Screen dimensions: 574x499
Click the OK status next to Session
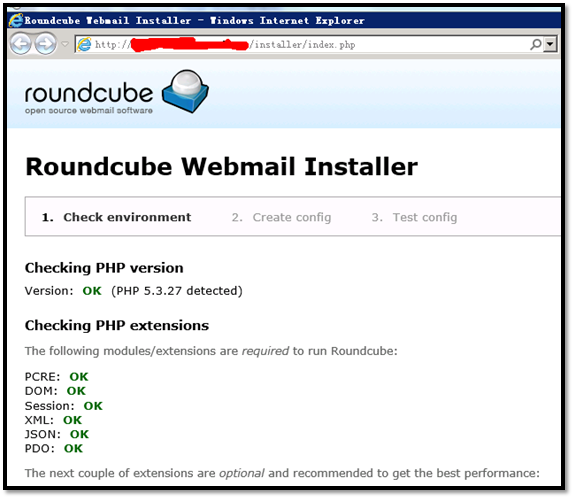pyautogui.click(x=93, y=406)
